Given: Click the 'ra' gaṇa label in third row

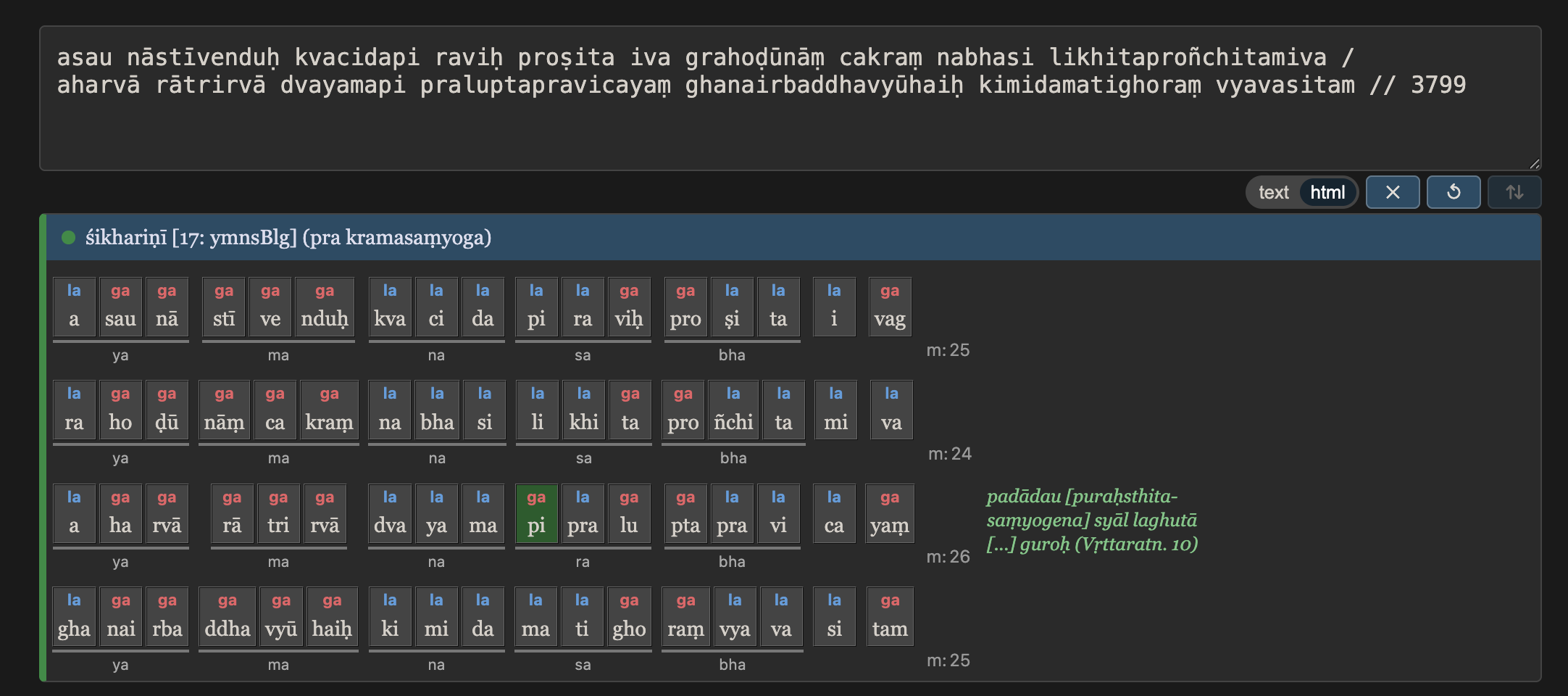Looking at the screenshot, I should pos(583,562).
